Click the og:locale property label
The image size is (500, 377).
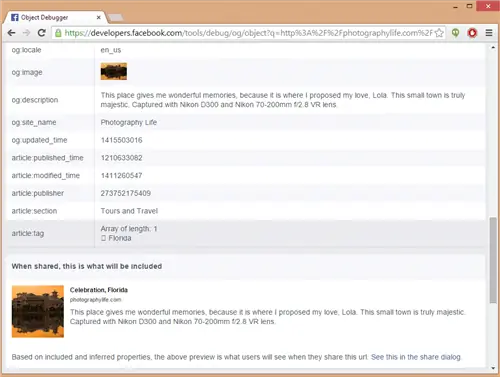pos(26,50)
